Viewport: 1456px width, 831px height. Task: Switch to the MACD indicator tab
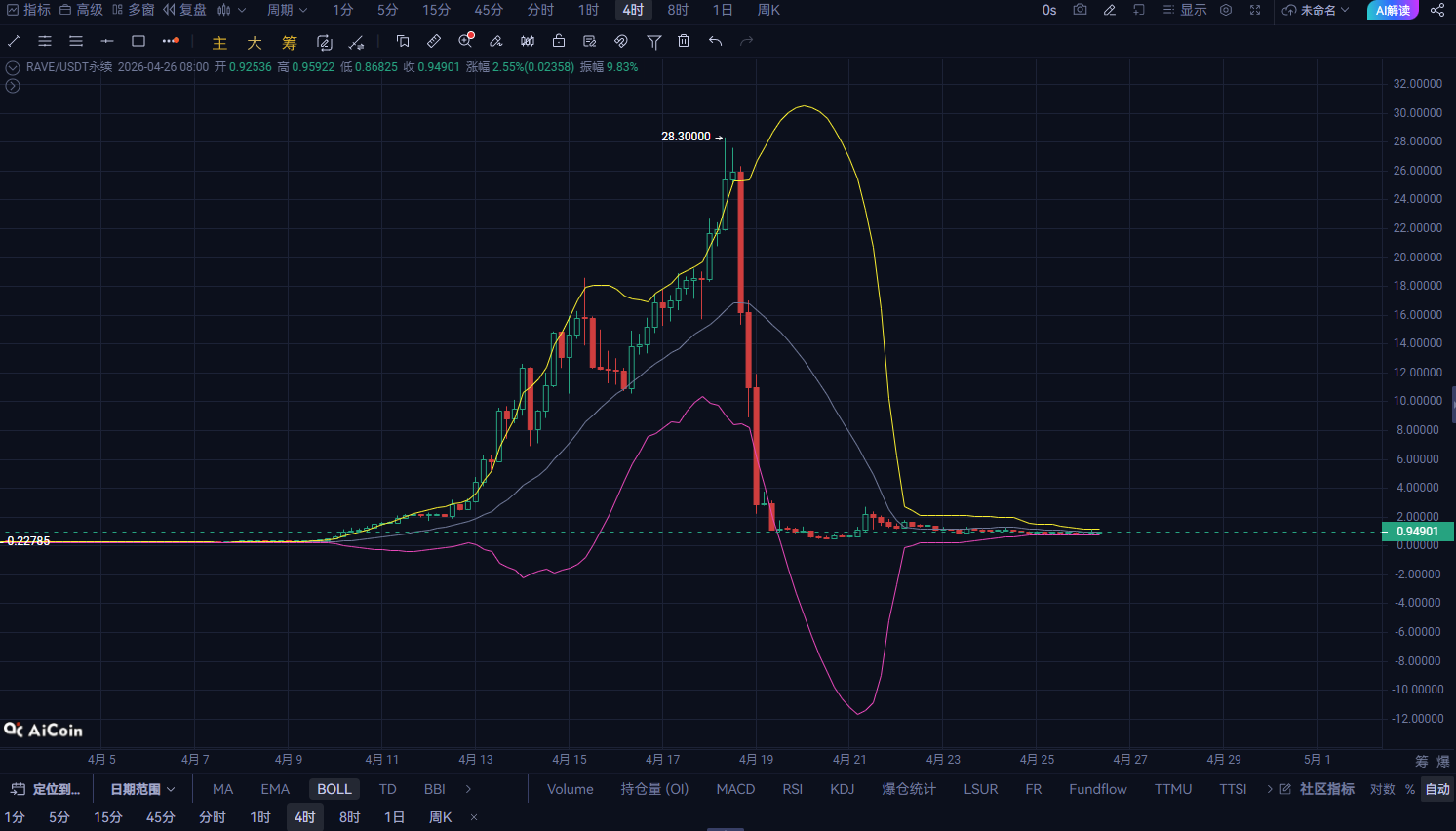click(735, 789)
